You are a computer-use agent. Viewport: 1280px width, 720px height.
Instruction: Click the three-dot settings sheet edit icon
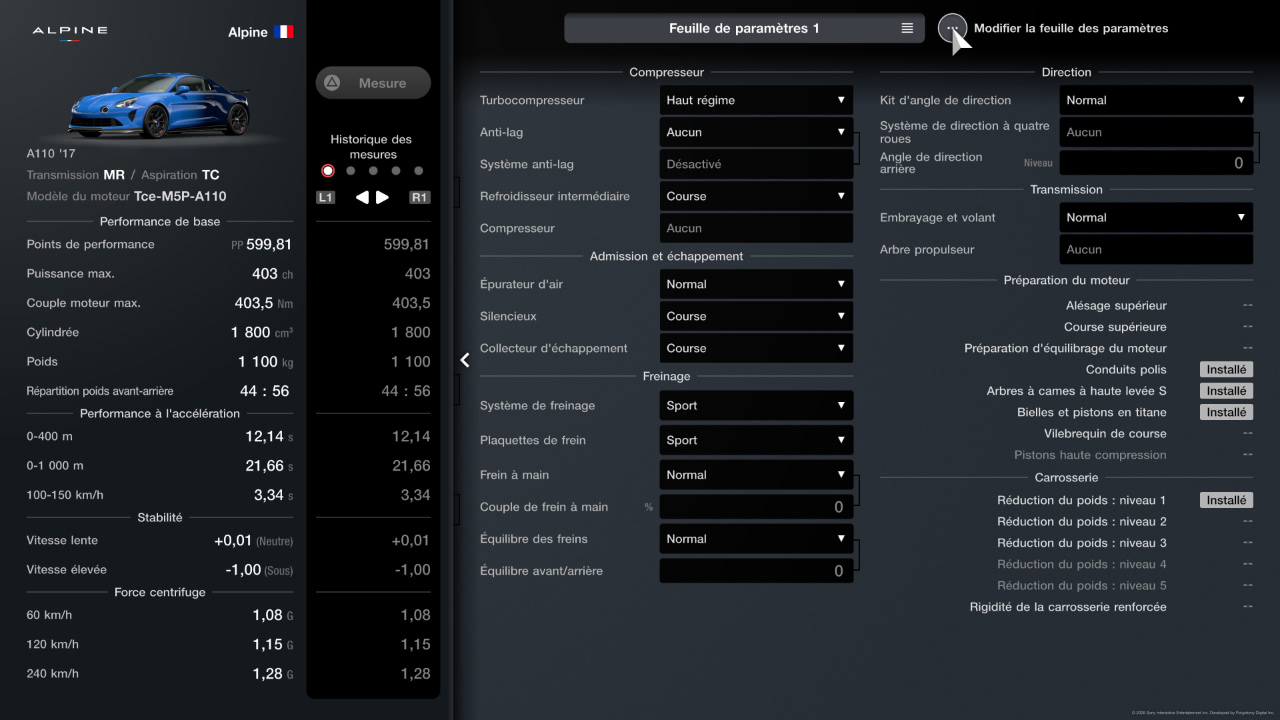(952, 28)
